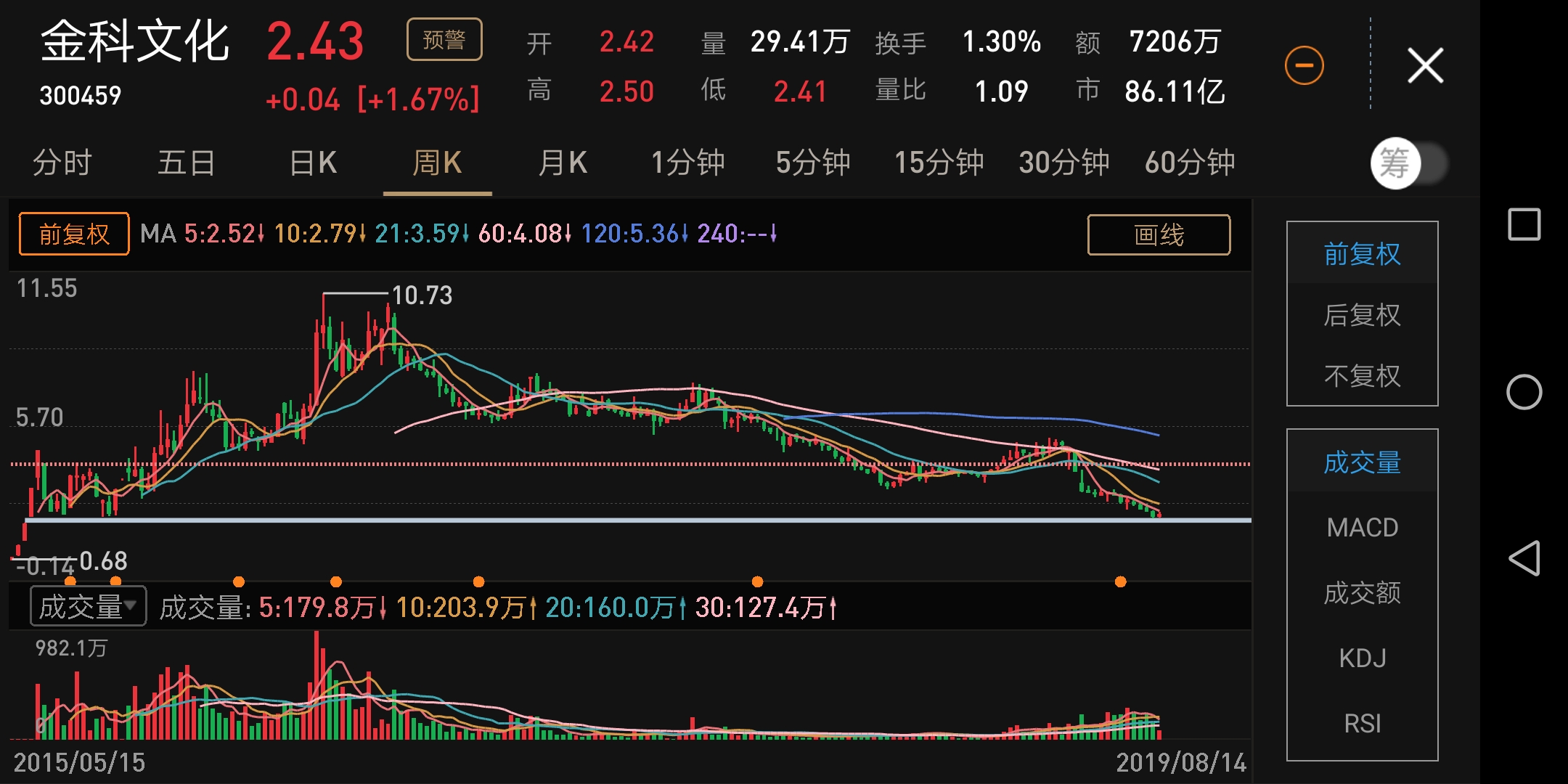Activate the 画线 drawing tool

(1158, 235)
